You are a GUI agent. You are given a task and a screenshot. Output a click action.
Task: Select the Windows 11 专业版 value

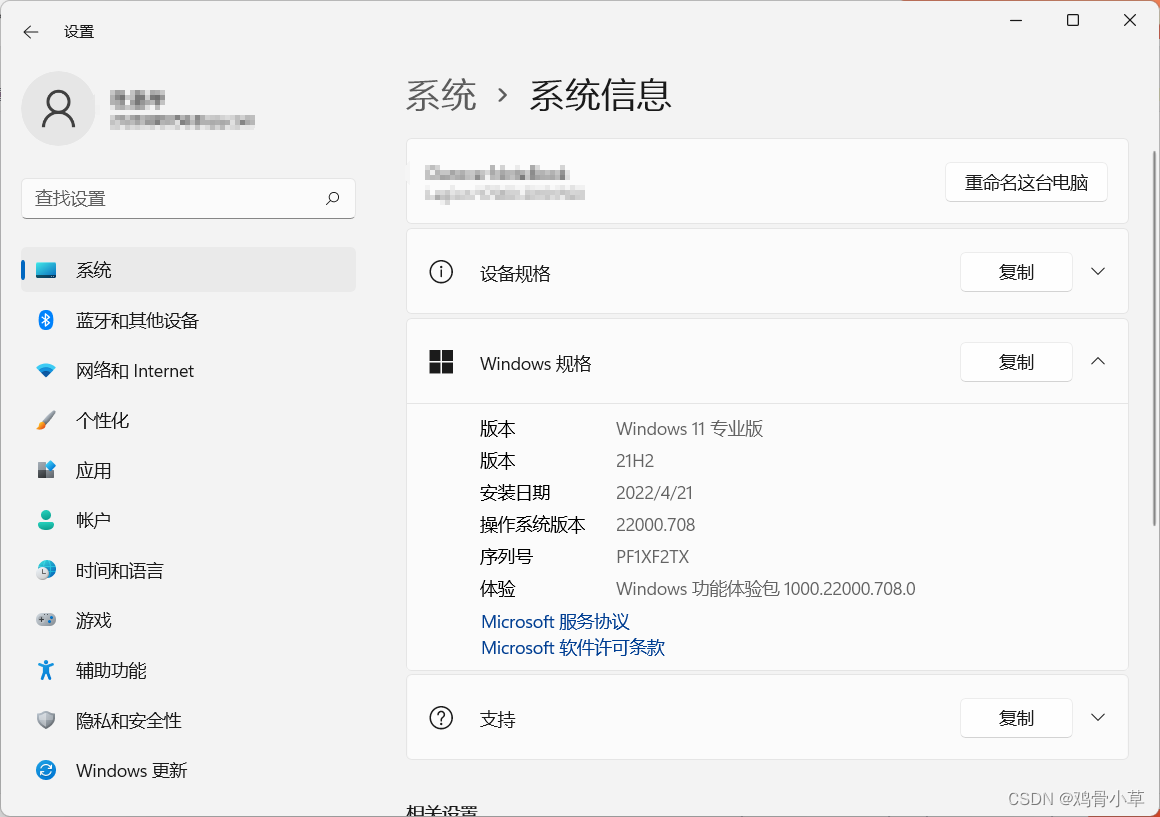689,429
